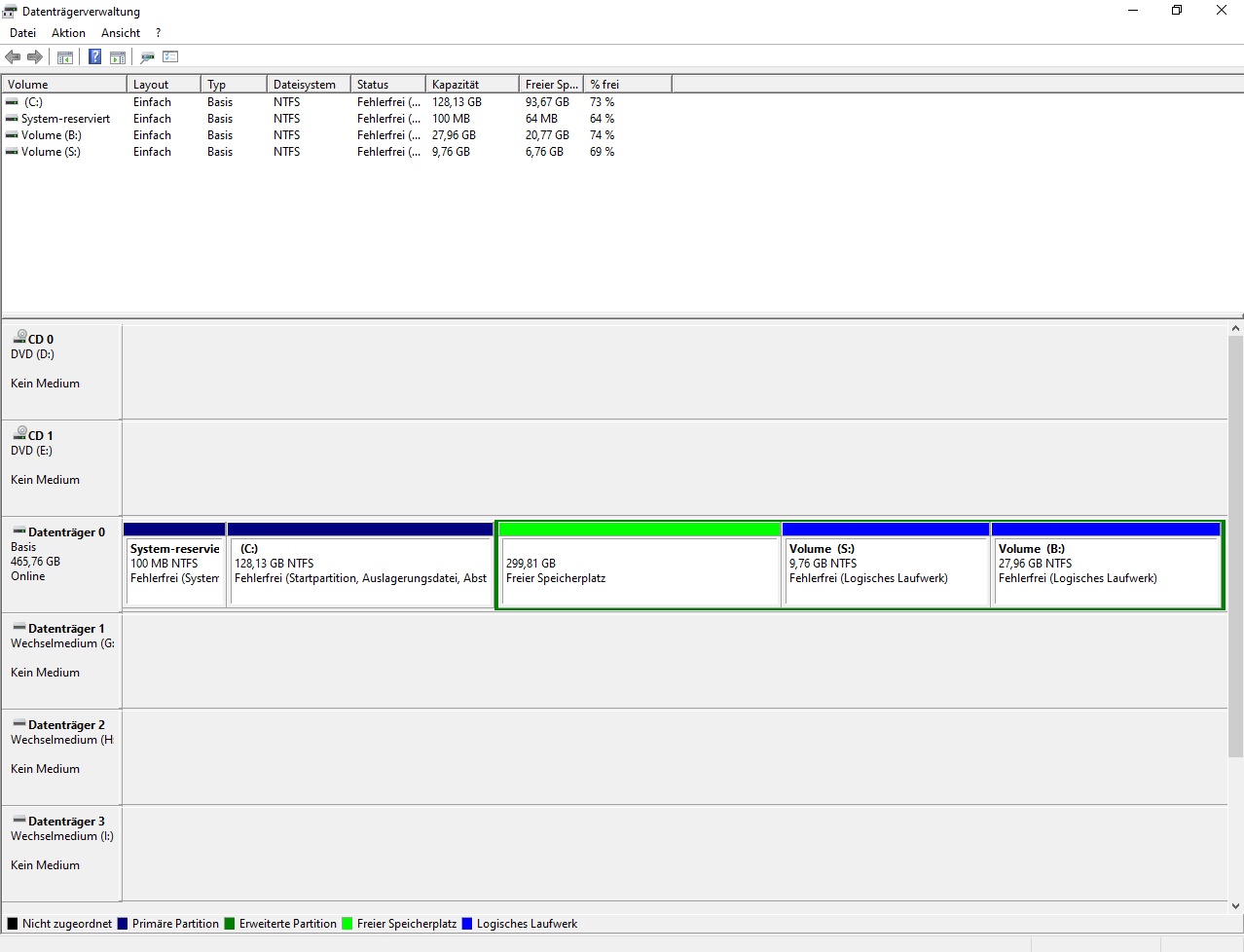Sort by the Kapazität column header

click(x=472, y=84)
